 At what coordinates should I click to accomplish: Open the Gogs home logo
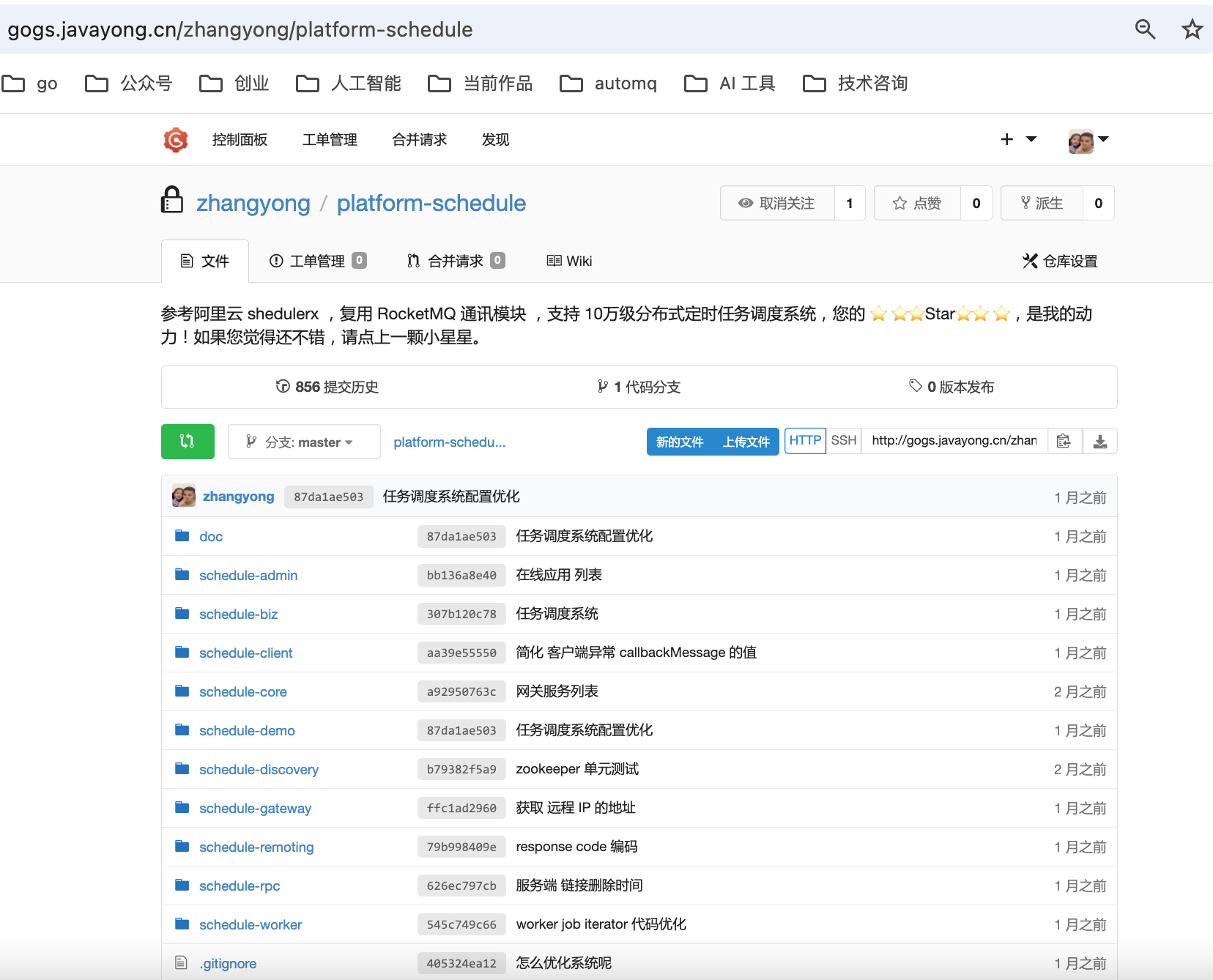[175, 139]
